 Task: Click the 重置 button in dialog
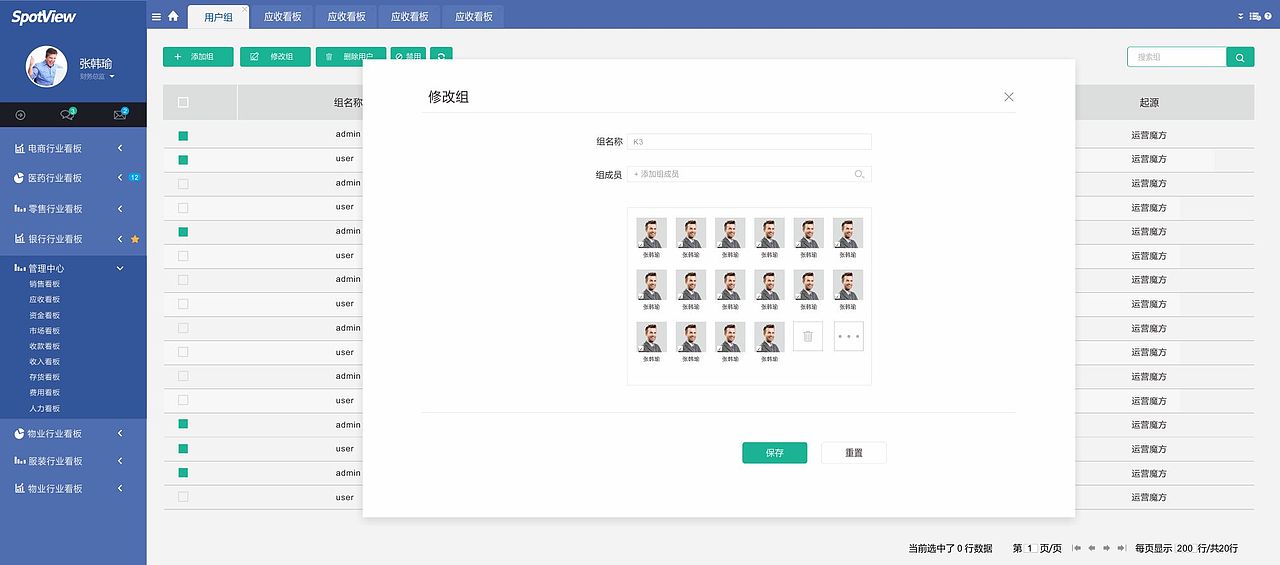click(x=853, y=453)
